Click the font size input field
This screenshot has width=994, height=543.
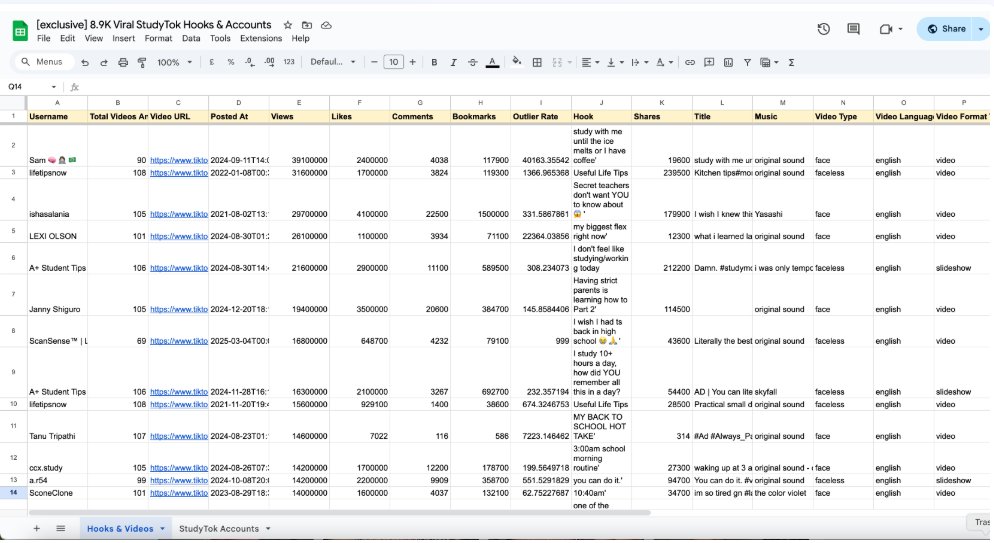[x=394, y=62]
